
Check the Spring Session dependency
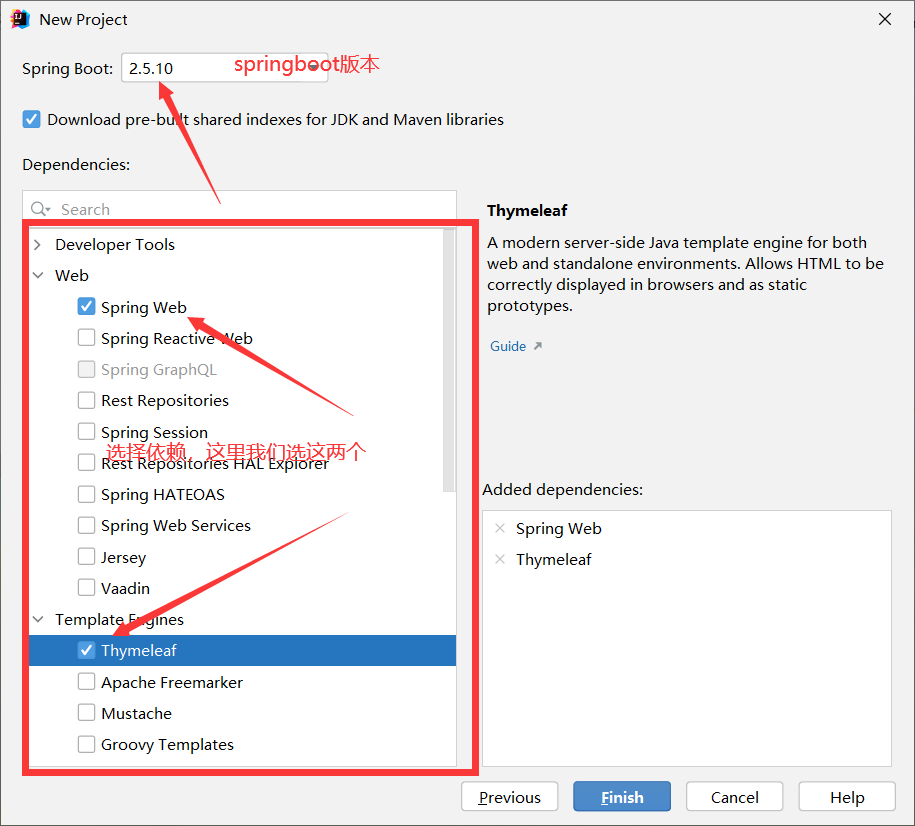coord(86,431)
